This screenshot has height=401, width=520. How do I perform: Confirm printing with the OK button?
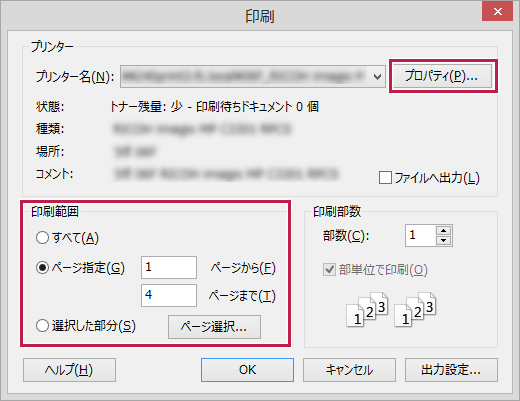coord(247,370)
